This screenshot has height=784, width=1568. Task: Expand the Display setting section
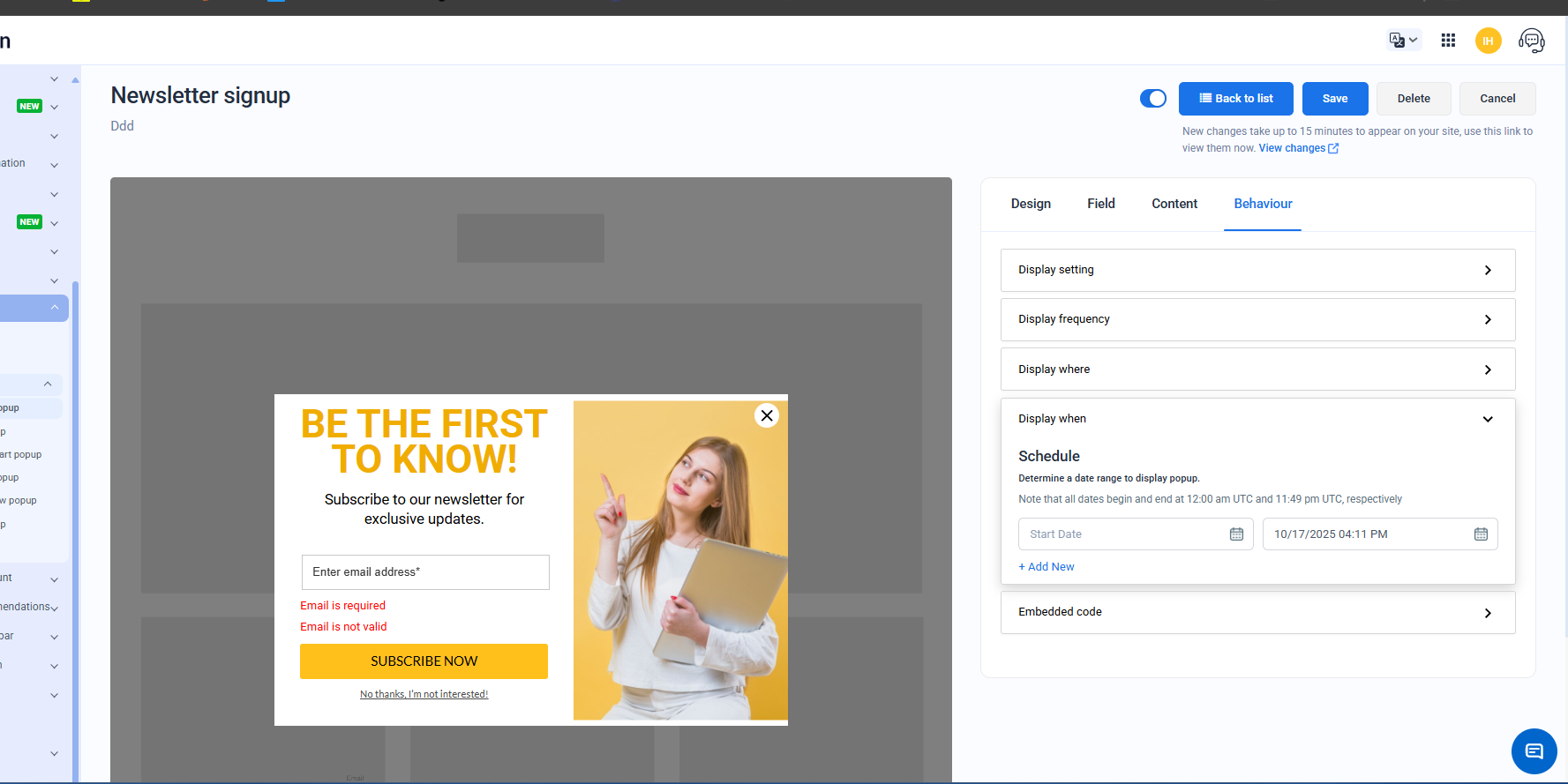click(1257, 270)
